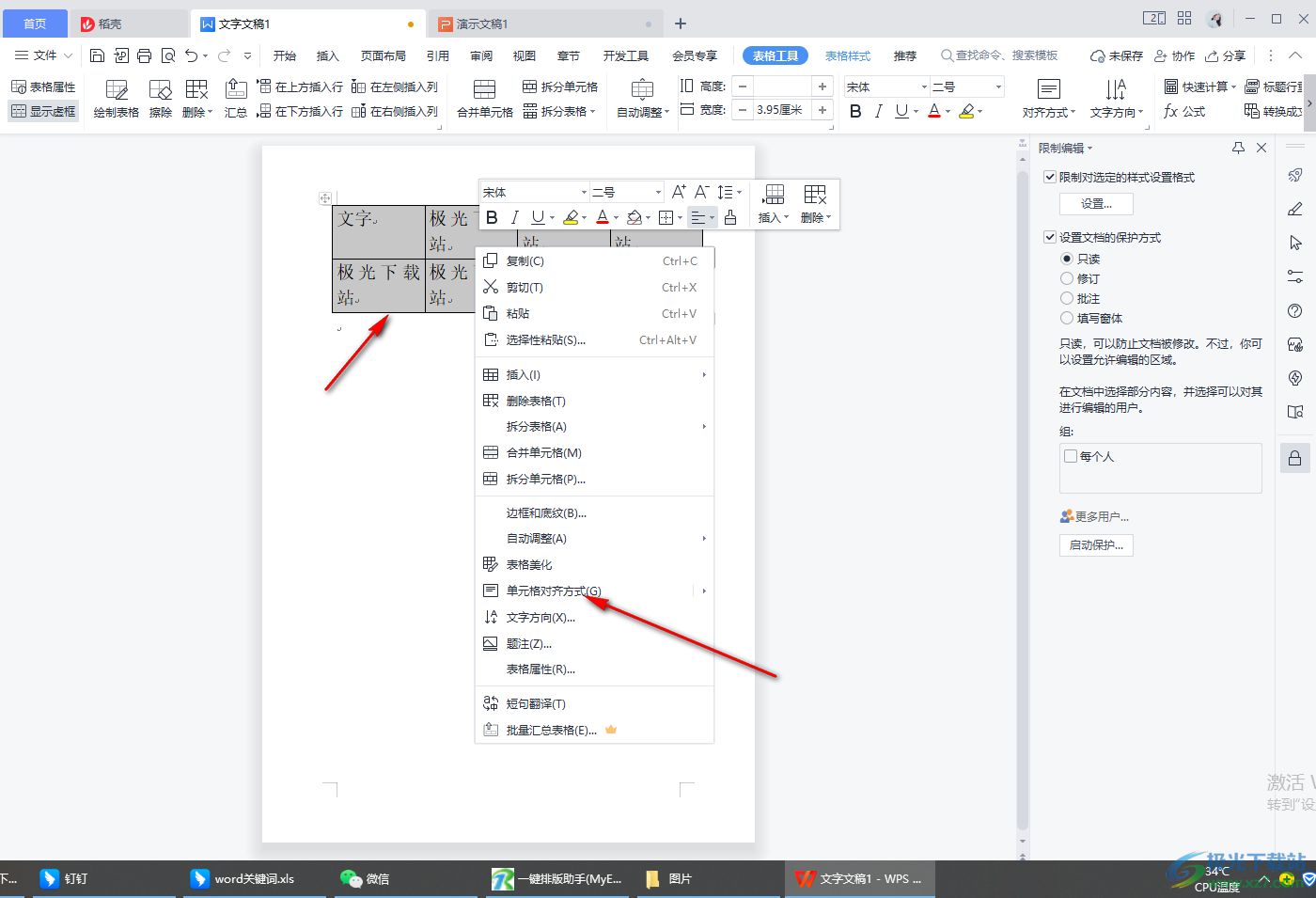The width and height of the screenshot is (1316, 898).
Task: Click 在右侧插入列 insert column right
Action: pyautogui.click(x=395, y=111)
